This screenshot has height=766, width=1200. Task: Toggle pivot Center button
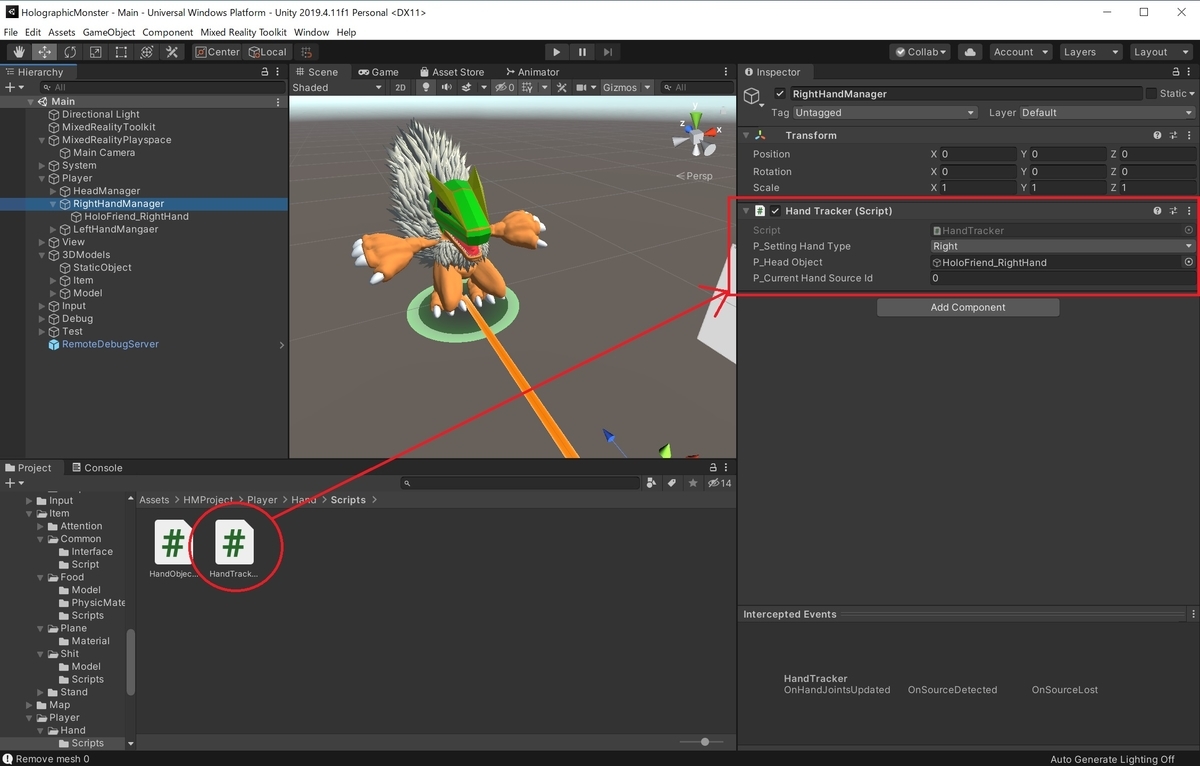pos(217,52)
